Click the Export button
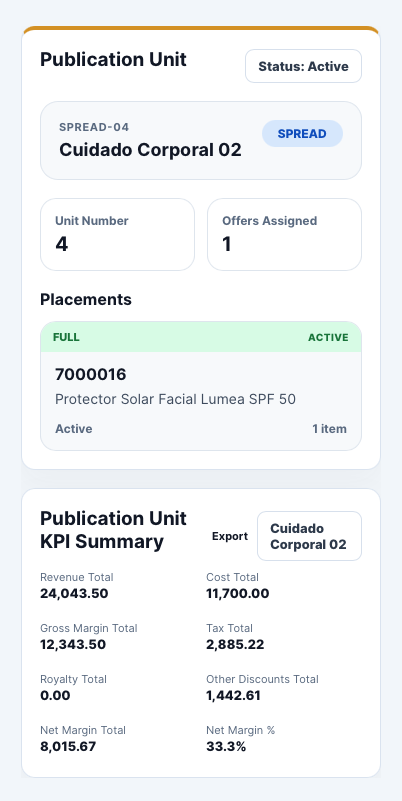Viewport: 402px width, 801px height. pyautogui.click(x=230, y=536)
